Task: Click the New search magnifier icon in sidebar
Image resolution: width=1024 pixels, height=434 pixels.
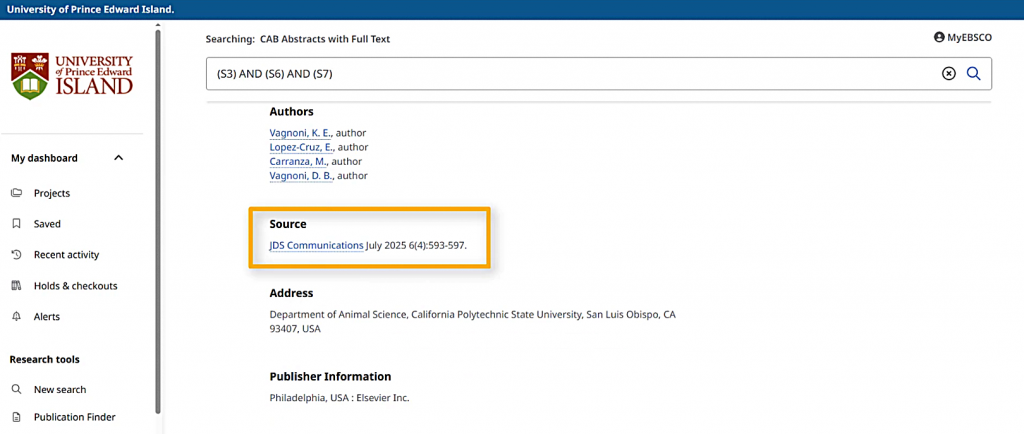Action: pos(16,390)
